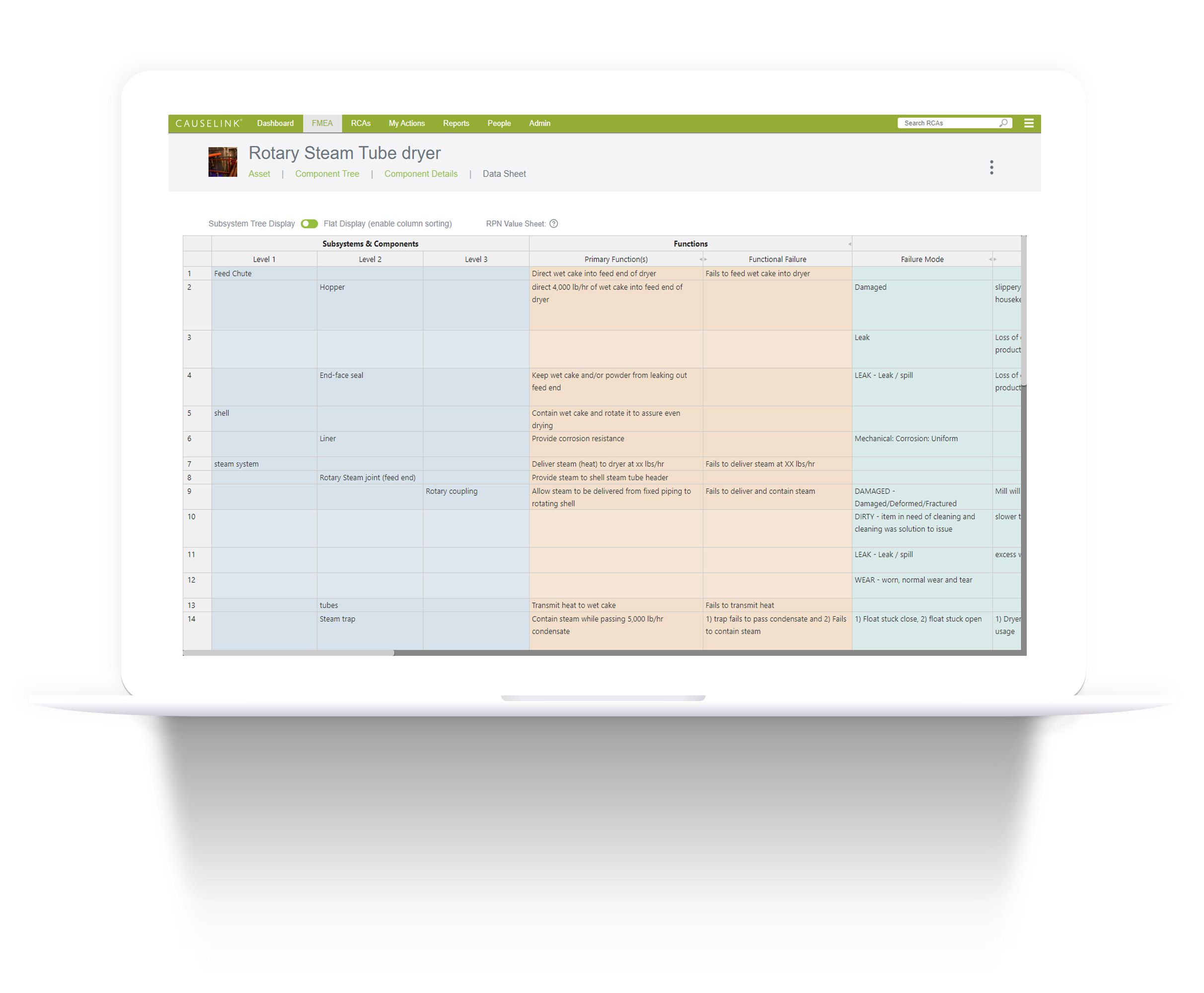Click the search bar icon
The image size is (1204, 993).
(1003, 123)
